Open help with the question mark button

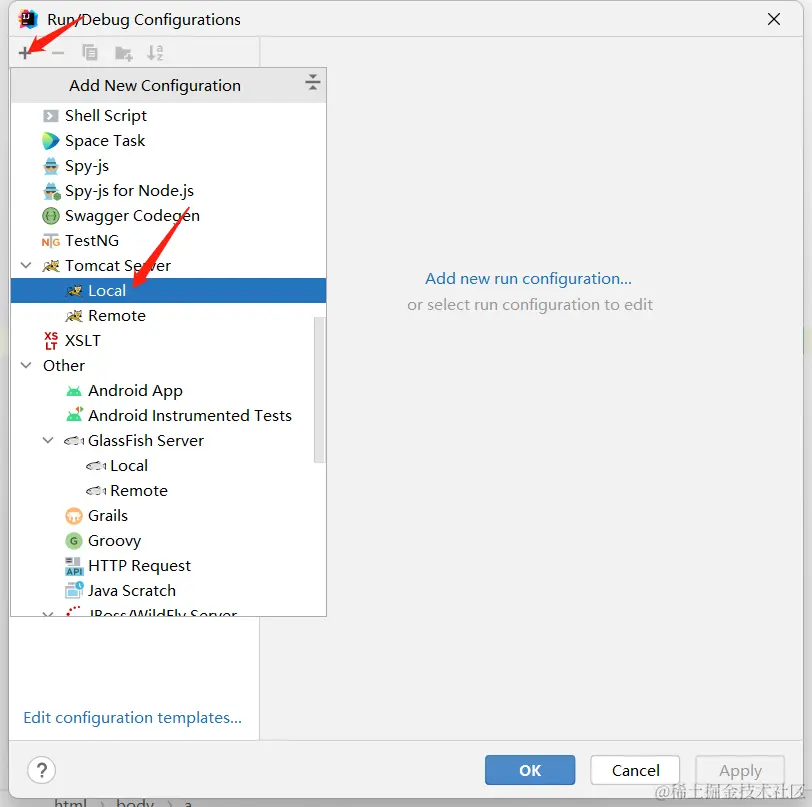pyautogui.click(x=41, y=770)
